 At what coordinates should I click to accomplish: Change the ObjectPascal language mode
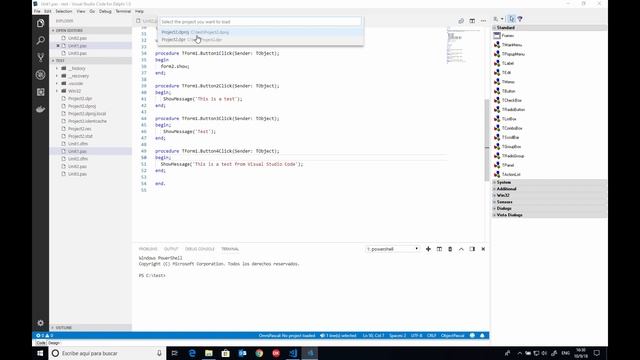tap(453, 336)
